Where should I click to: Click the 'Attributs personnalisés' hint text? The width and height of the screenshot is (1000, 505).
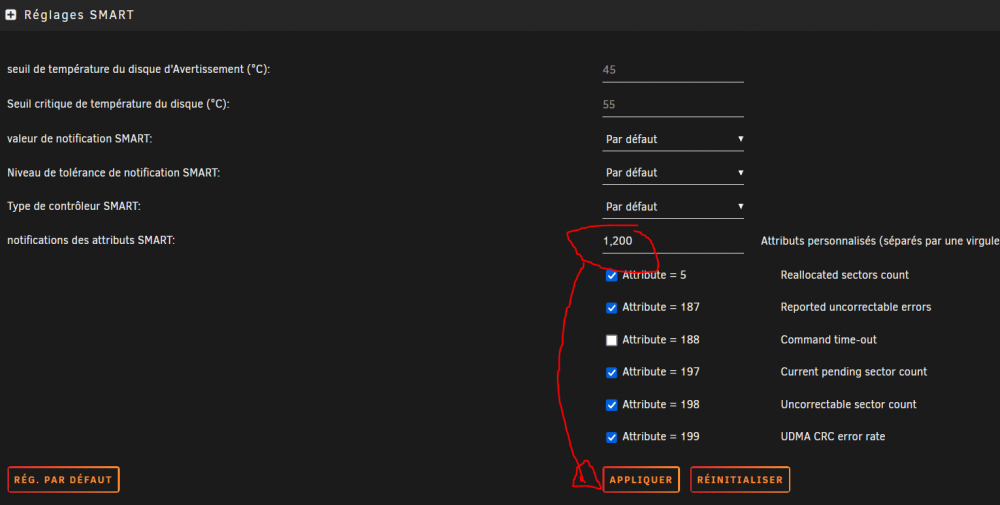pos(880,241)
